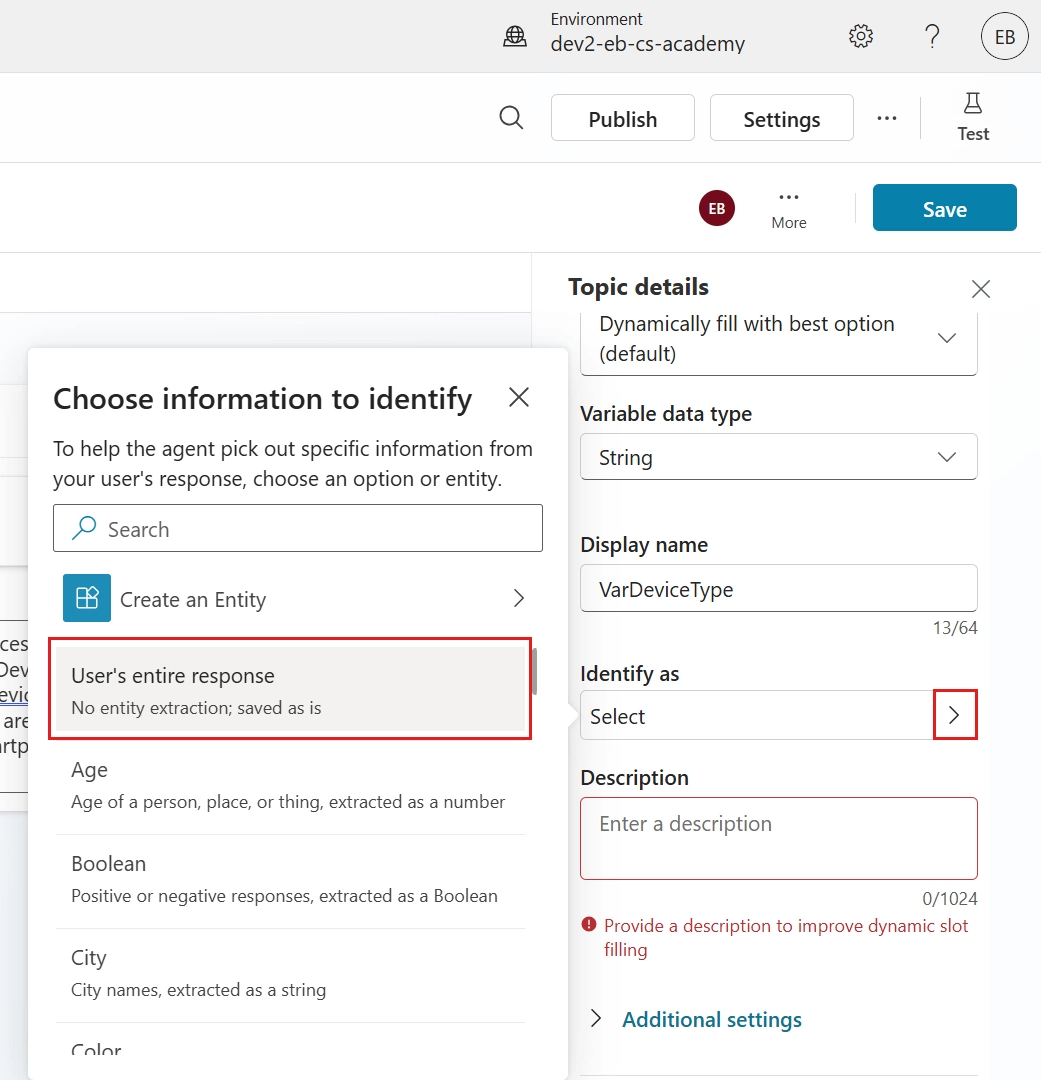Click the search magnifier icon in toolbar
The height and width of the screenshot is (1080, 1041).
pos(511,118)
